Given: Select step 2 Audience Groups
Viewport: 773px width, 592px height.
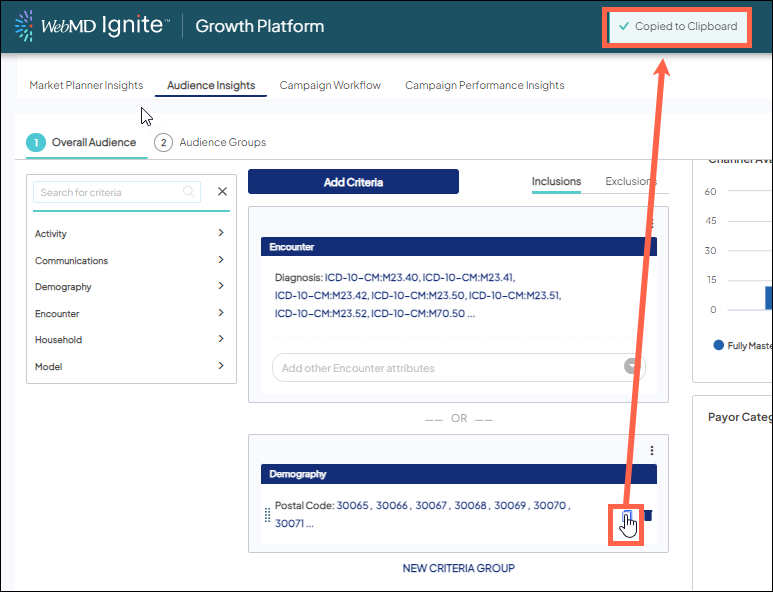Looking at the screenshot, I should pyautogui.click(x=211, y=143).
